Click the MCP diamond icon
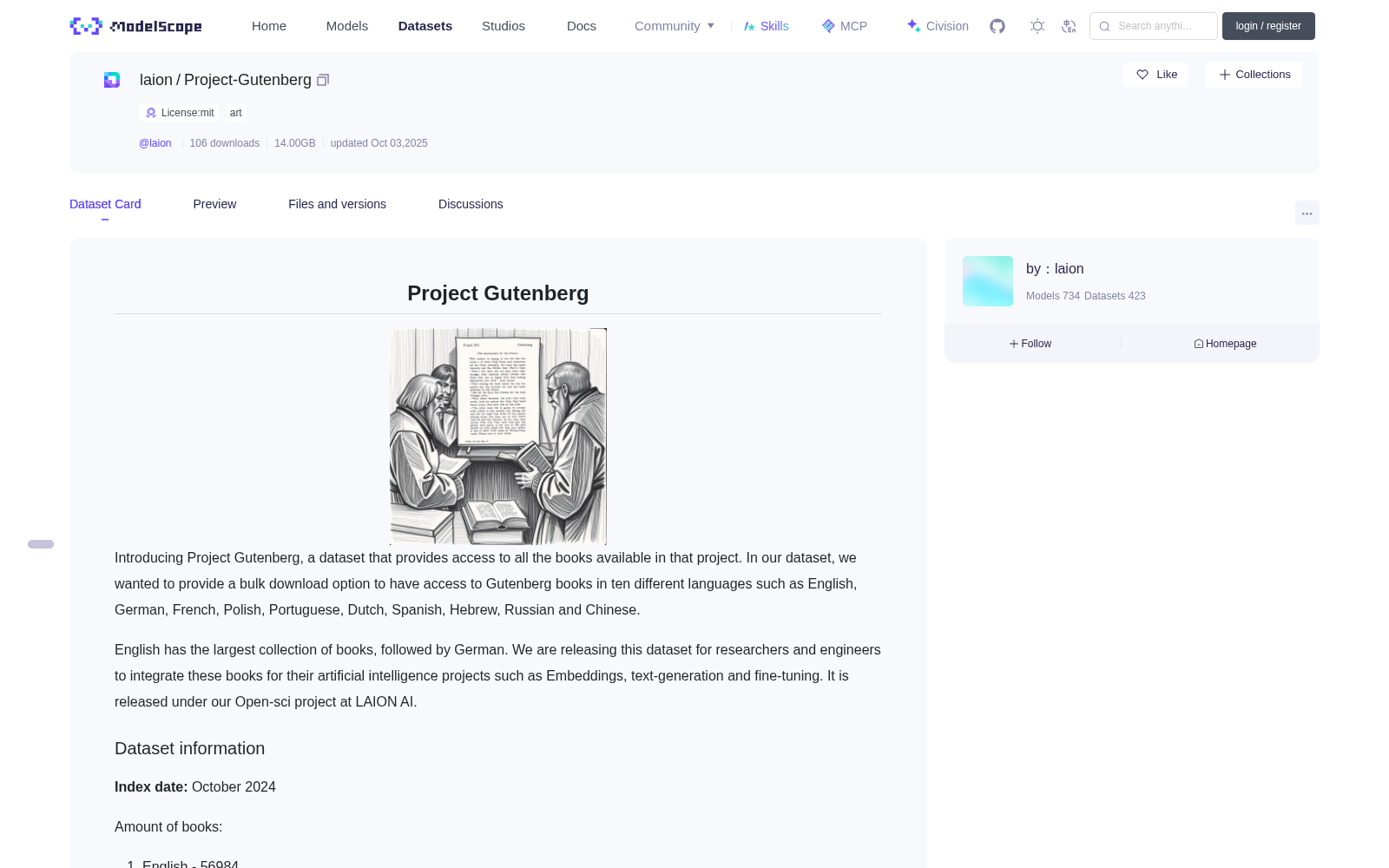The height and width of the screenshot is (868, 1389). coord(828,26)
